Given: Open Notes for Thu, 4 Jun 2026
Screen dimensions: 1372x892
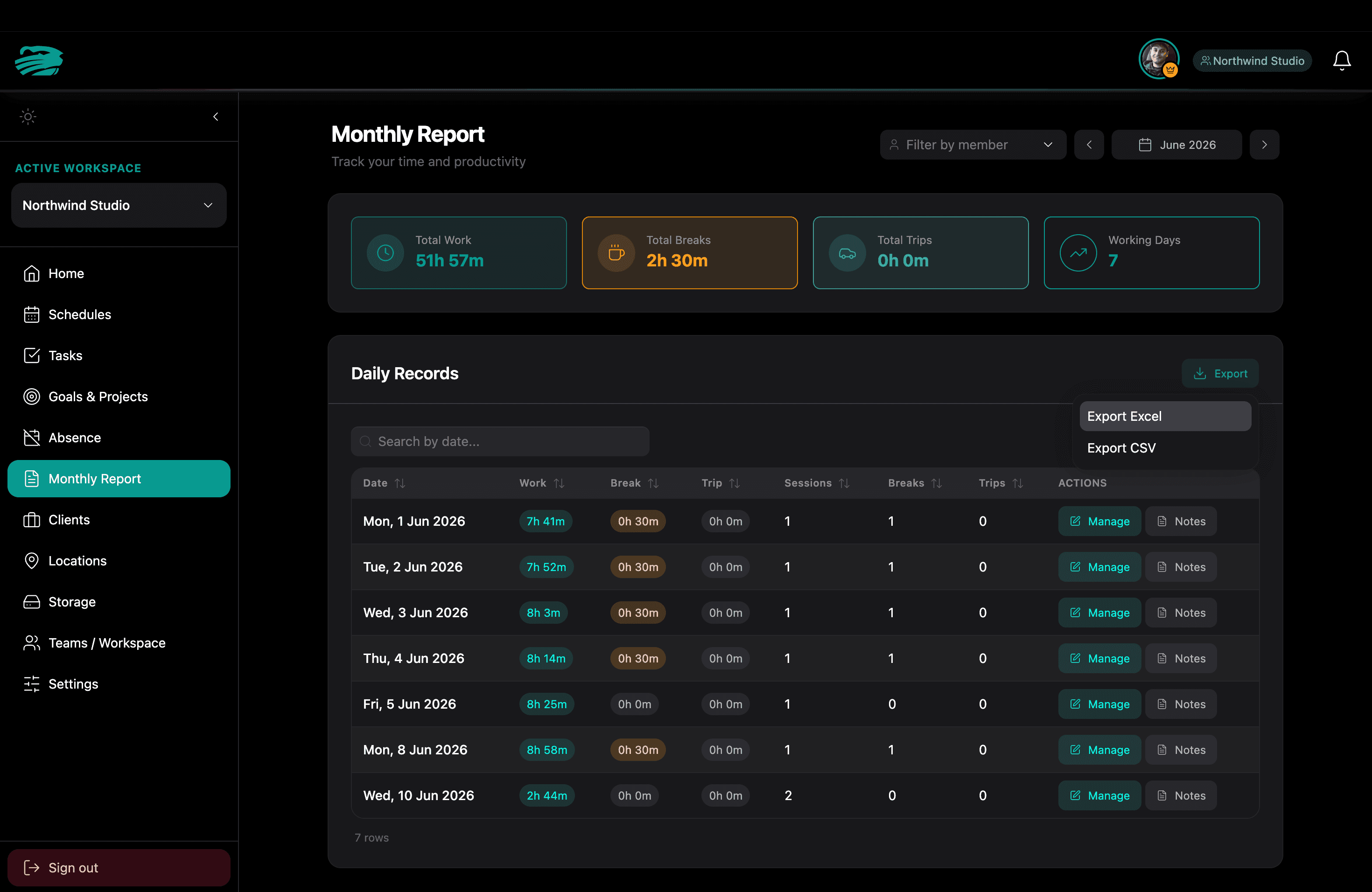Looking at the screenshot, I should coord(1181,658).
